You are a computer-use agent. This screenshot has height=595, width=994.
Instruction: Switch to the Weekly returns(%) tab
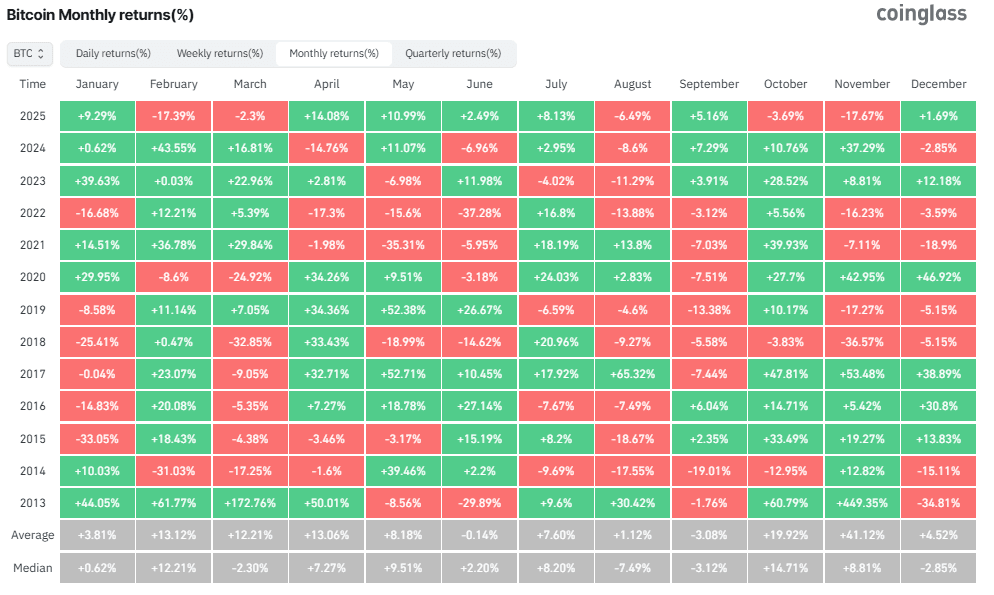[x=219, y=54]
